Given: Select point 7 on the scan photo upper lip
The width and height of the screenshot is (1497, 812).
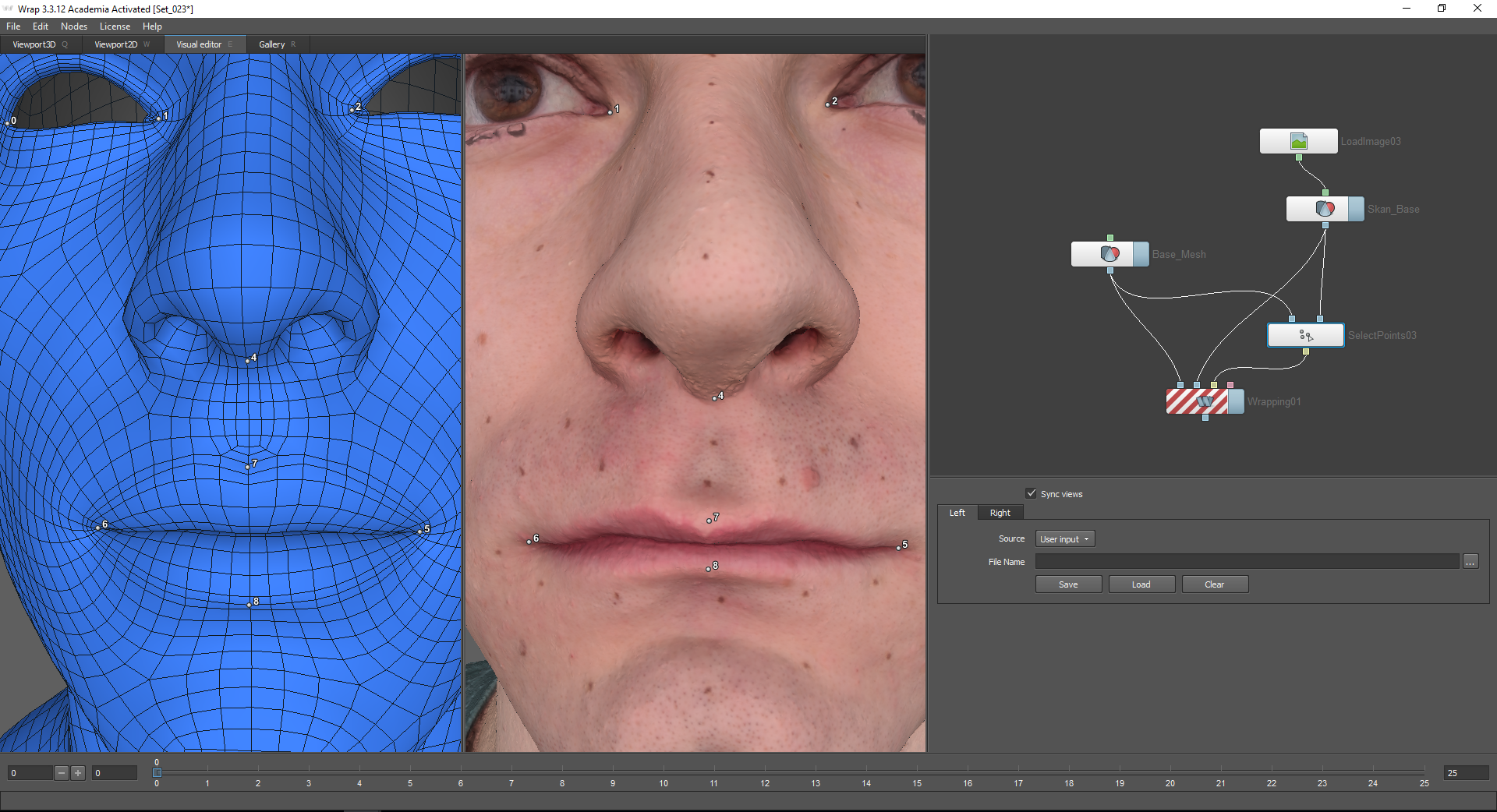Looking at the screenshot, I should (709, 521).
